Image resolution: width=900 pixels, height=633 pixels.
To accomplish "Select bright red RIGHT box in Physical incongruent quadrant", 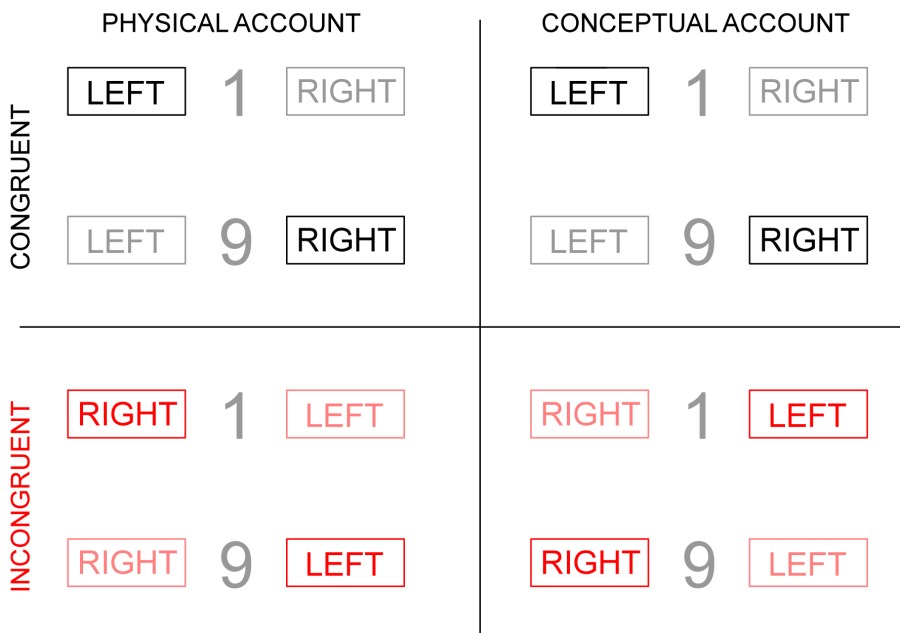I will pos(126,414).
